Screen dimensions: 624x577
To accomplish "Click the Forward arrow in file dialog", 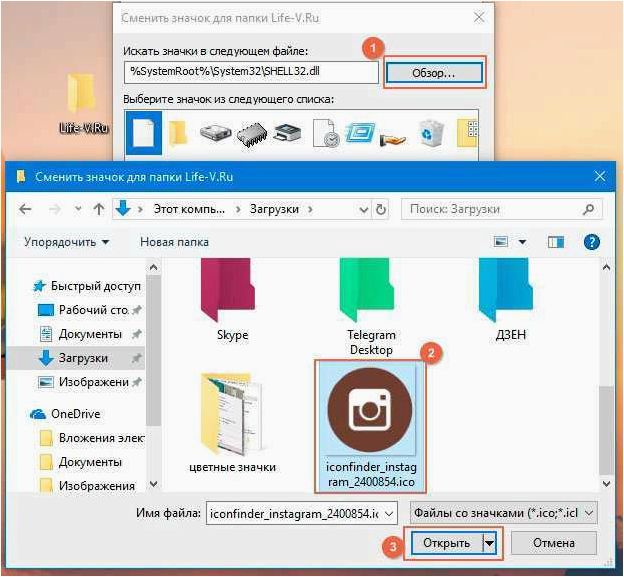I will 55,209.
